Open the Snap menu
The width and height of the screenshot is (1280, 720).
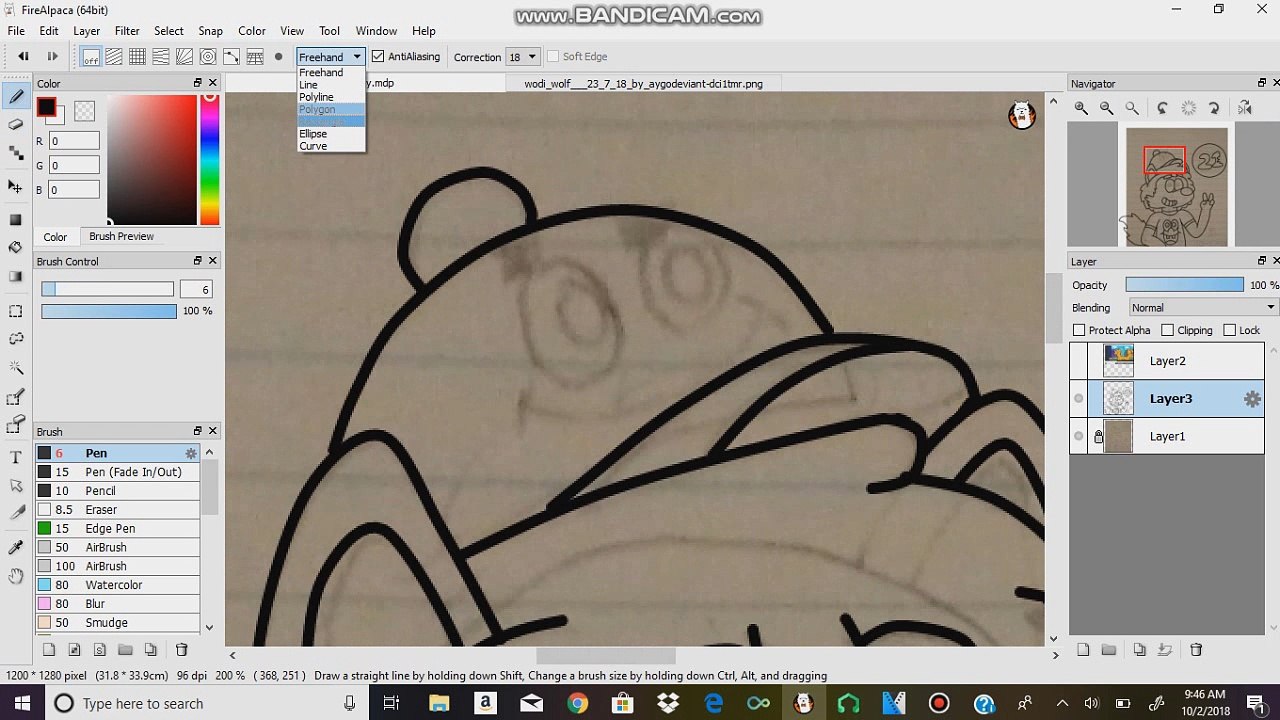tap(210, 31)
